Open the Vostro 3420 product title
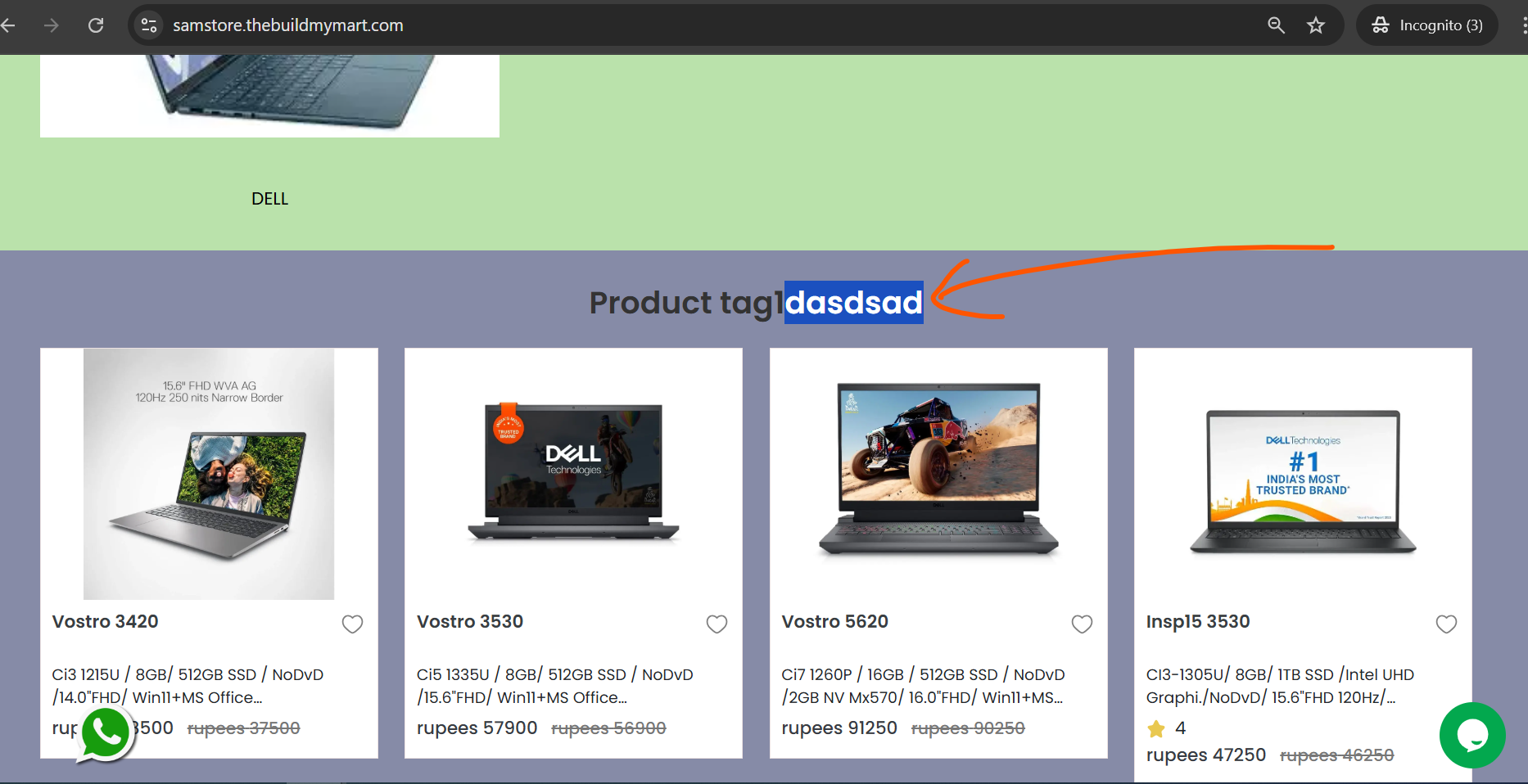The image size is (1528, 784). [106, 621]
